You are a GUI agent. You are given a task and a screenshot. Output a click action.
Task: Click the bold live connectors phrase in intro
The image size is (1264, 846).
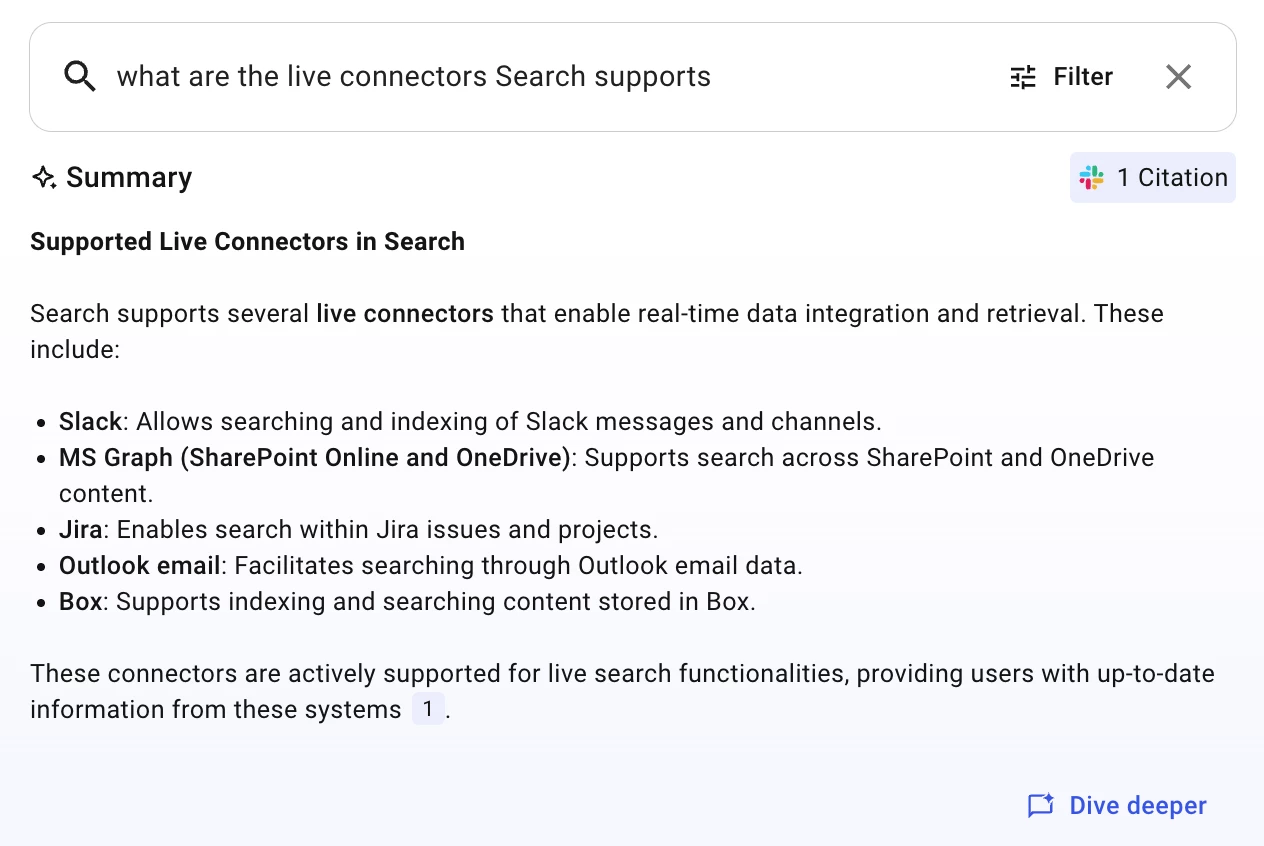click(x=404, y=314)
